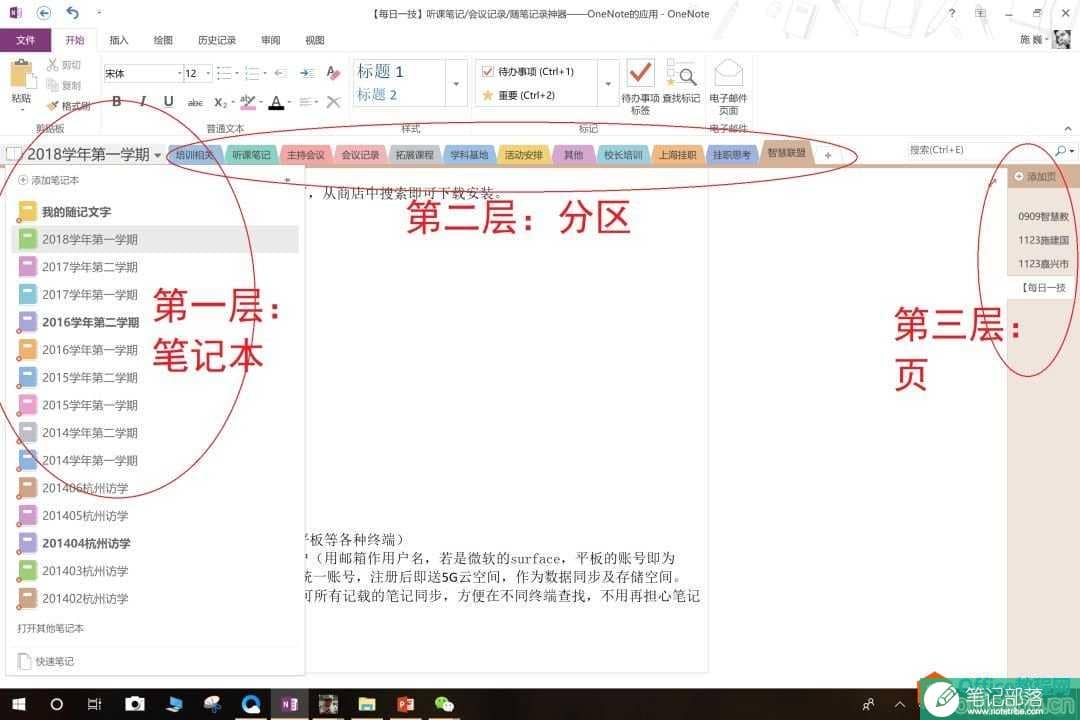Click the Cut scissors button
This screenshot has height=720, width=1080.
[x=63, y=65]
